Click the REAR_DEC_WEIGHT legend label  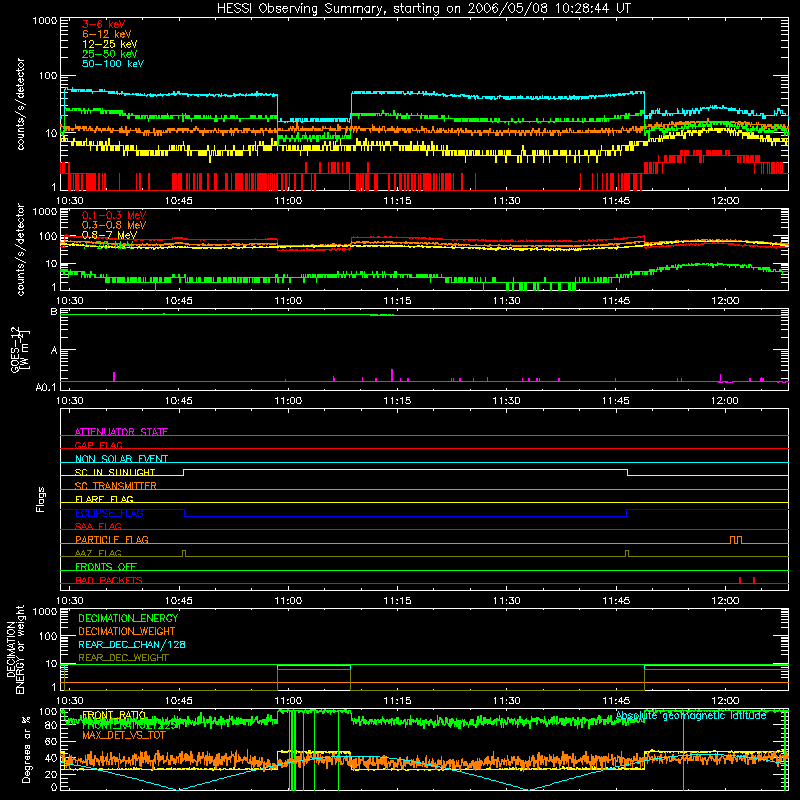pyautogui.click(x=123, y=658)
